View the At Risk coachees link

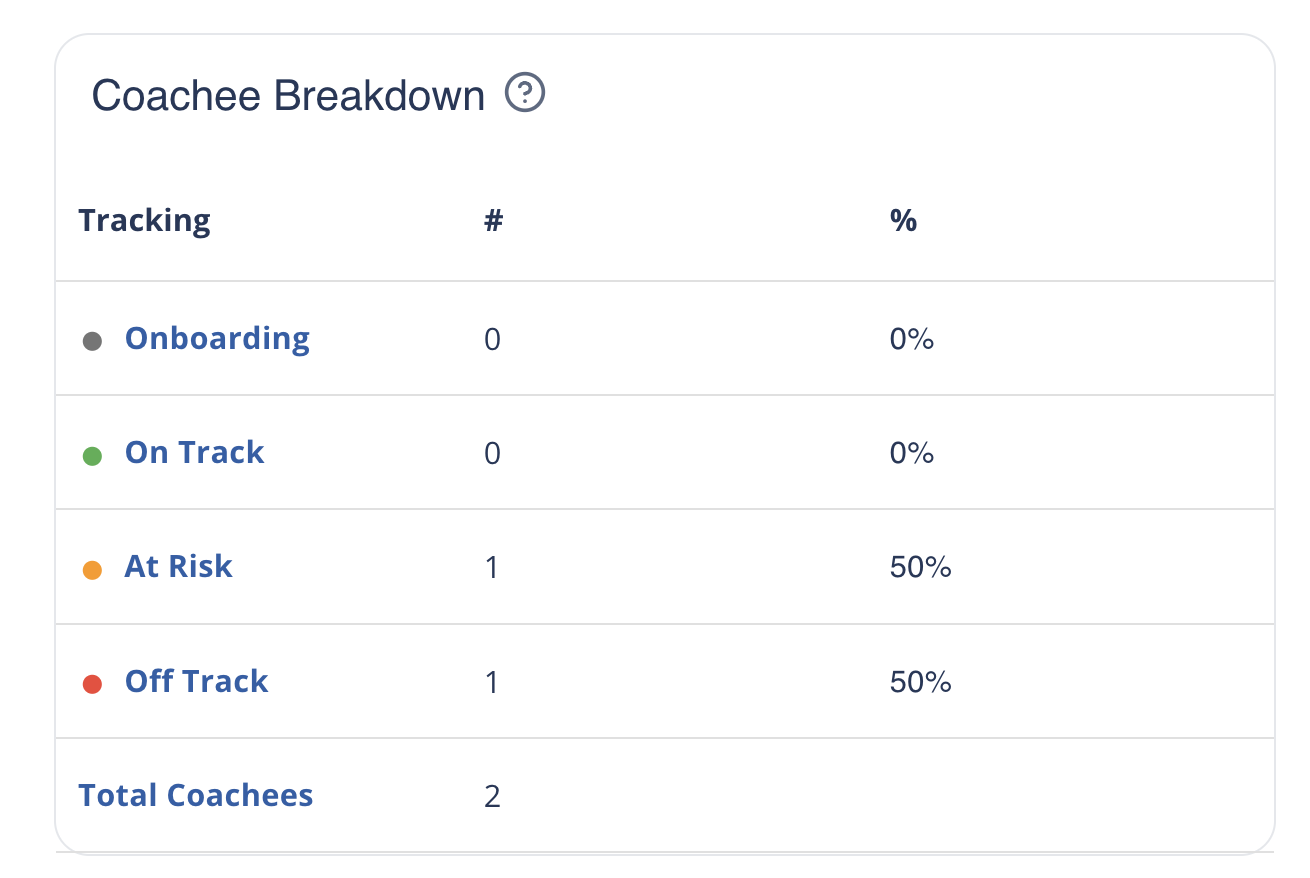(x=178, y=567)
